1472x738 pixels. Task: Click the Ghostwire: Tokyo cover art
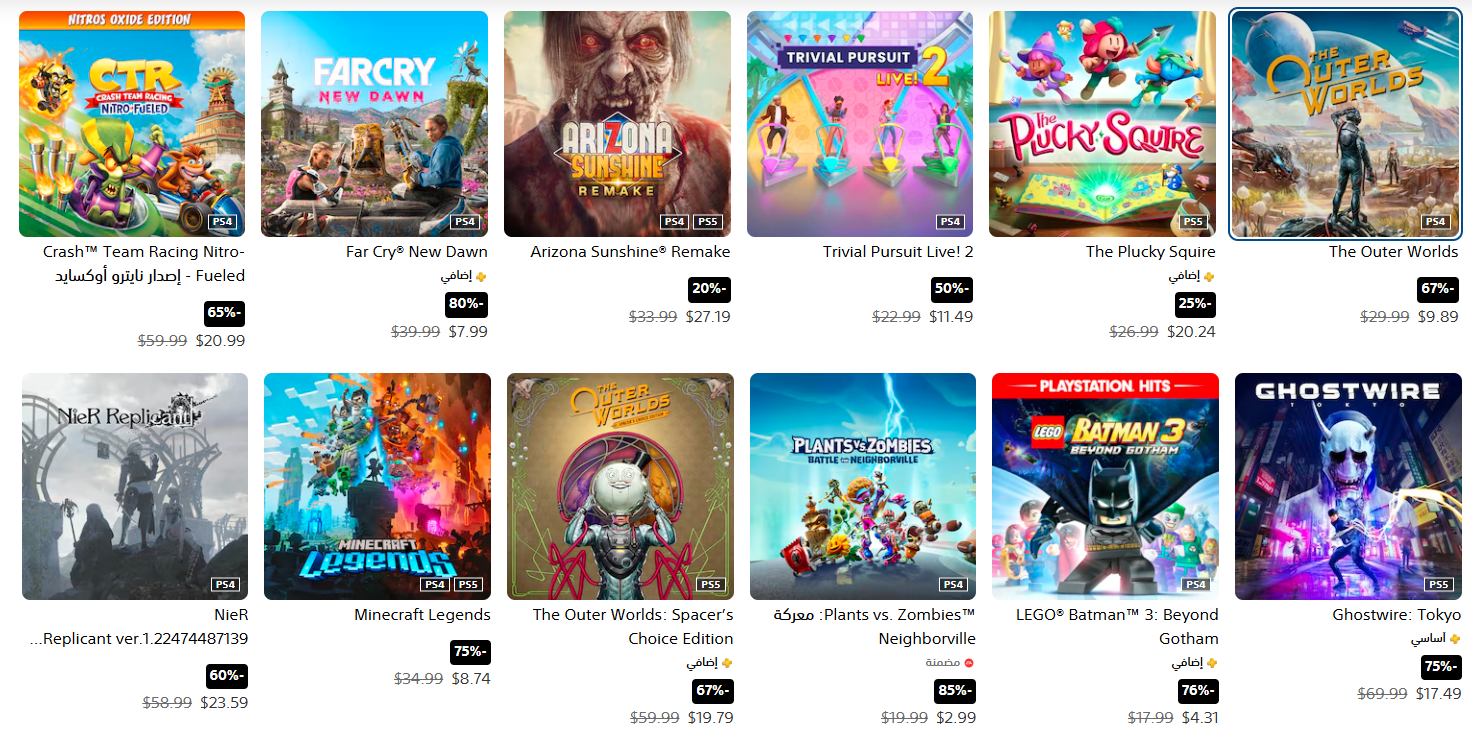1348,486
